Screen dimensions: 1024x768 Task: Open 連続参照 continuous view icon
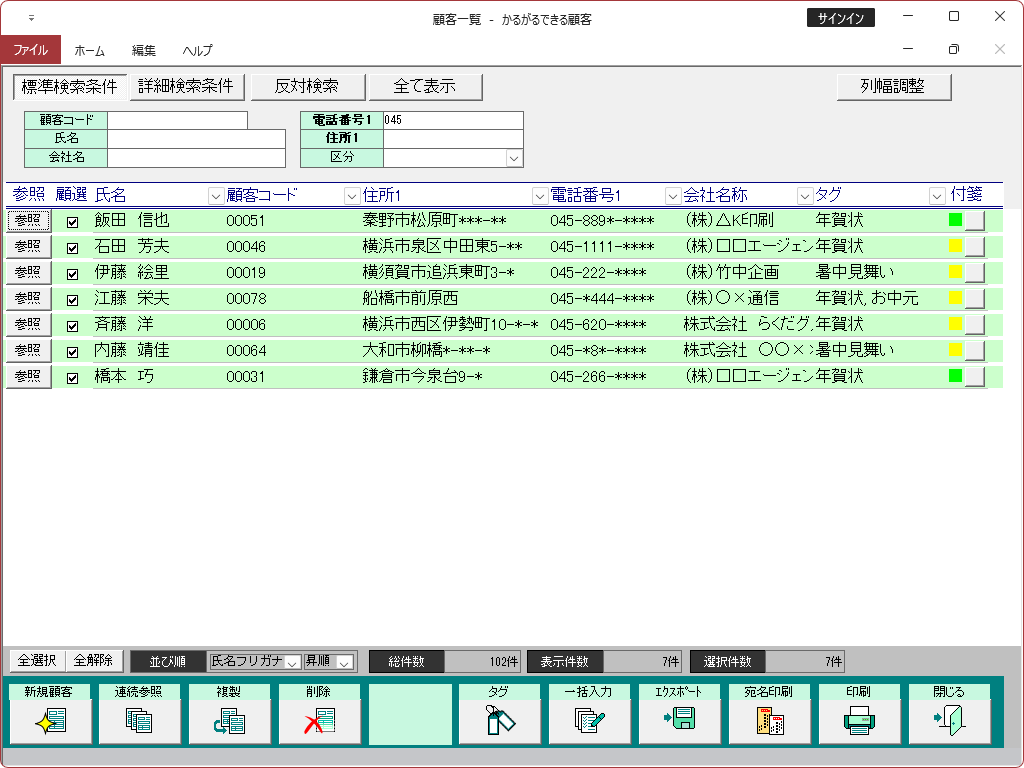pyautogui.click(x=140, y=720)
